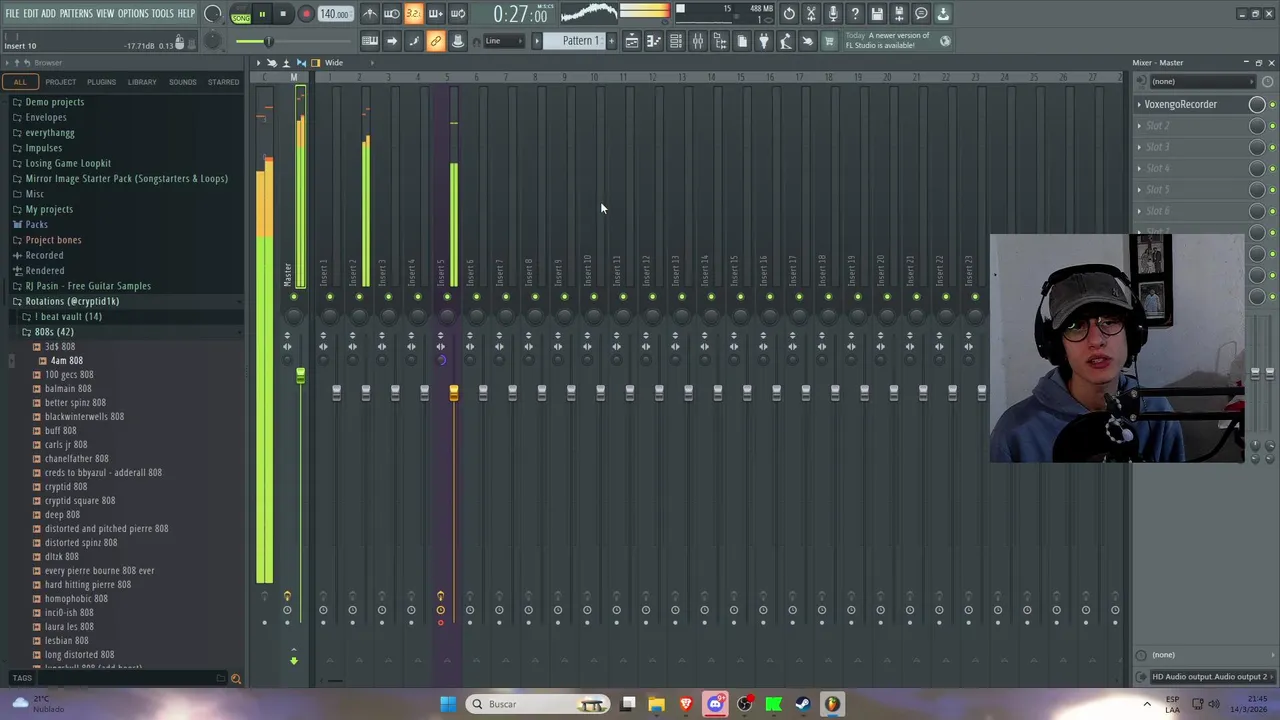
Task: Open the PATTERNS menu
Action: point(76,13)
